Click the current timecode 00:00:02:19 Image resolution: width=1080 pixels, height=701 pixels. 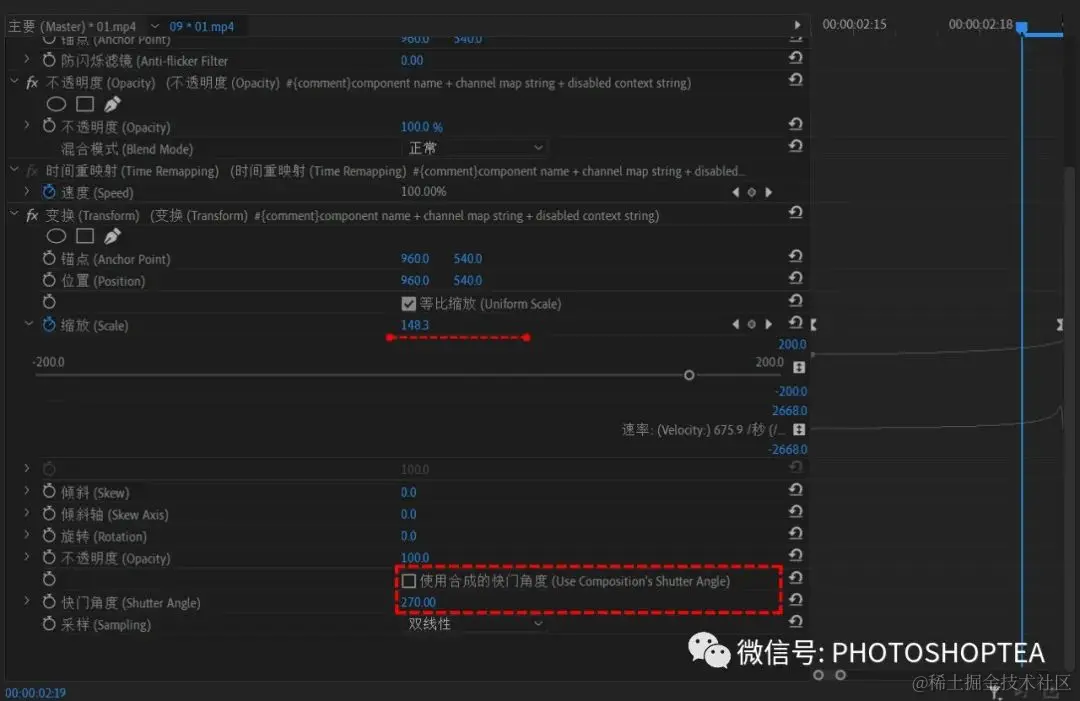[x=36, y=693]
